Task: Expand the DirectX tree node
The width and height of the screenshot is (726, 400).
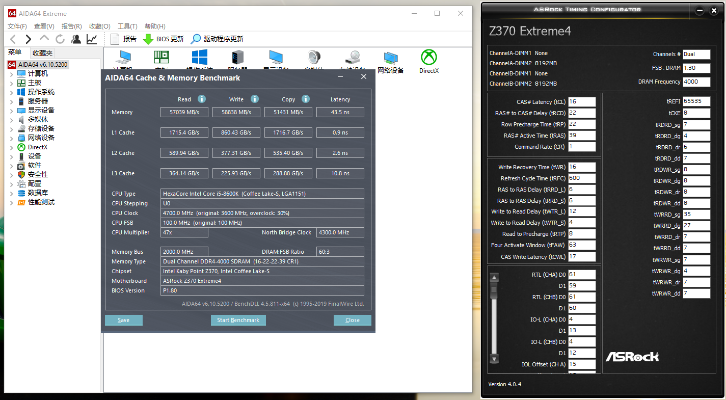Action: click(11, 147)
